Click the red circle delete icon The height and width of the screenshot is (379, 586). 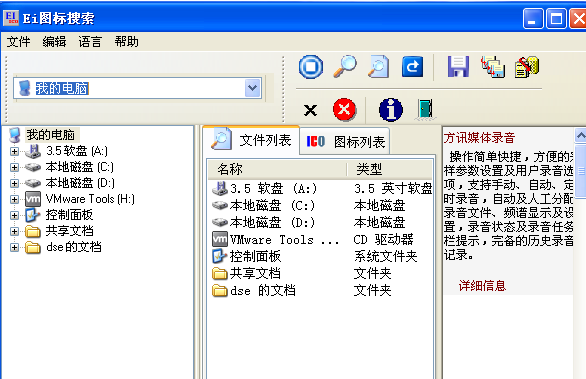[344, 110]
